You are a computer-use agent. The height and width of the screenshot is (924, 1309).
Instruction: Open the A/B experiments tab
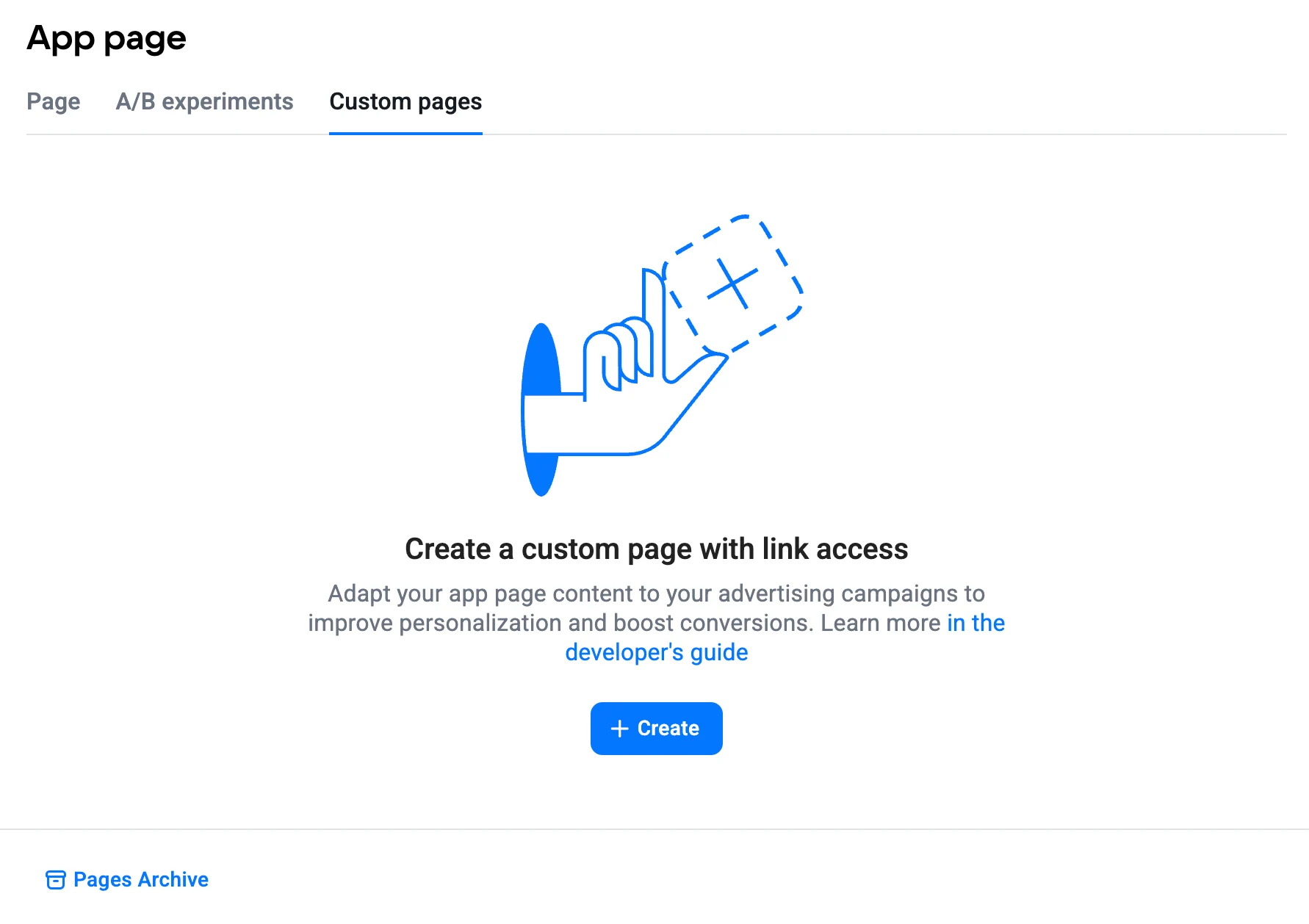(x=204, y=102)
